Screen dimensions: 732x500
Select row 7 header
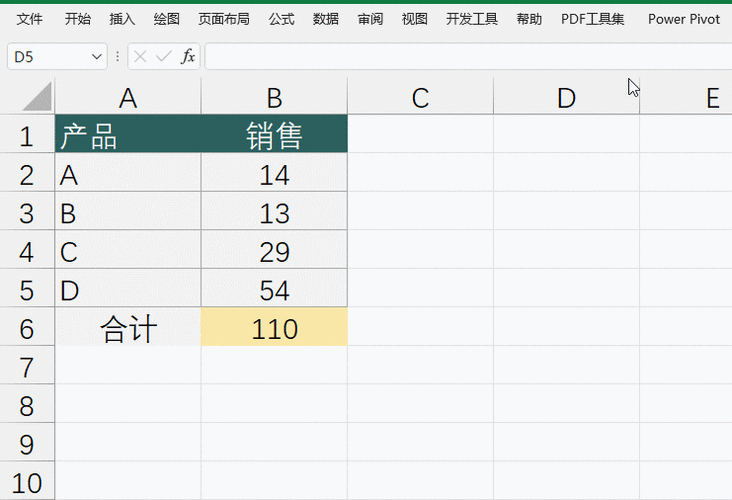[x=27, y=365]
